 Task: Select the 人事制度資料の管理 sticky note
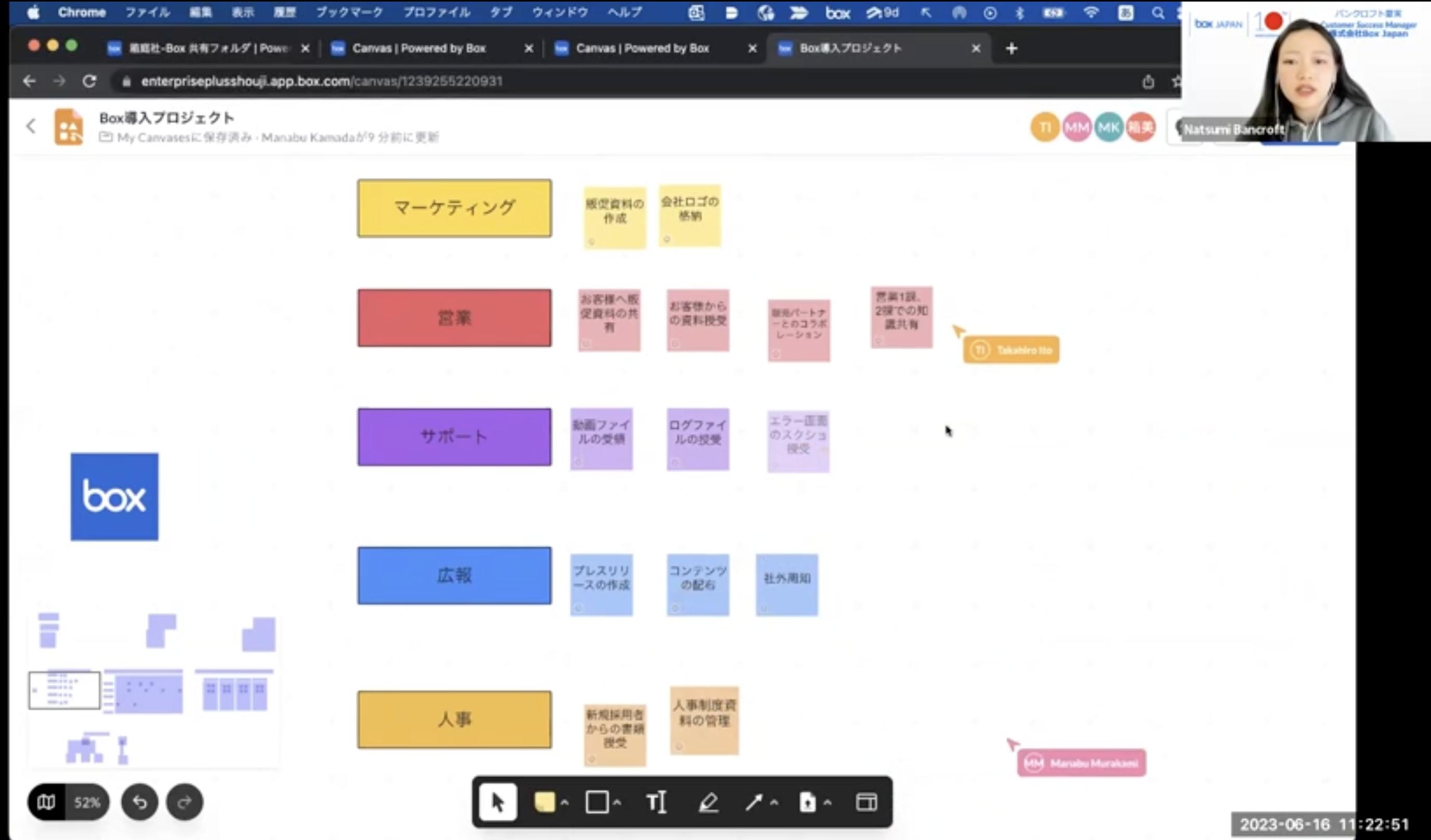(704, 721)
